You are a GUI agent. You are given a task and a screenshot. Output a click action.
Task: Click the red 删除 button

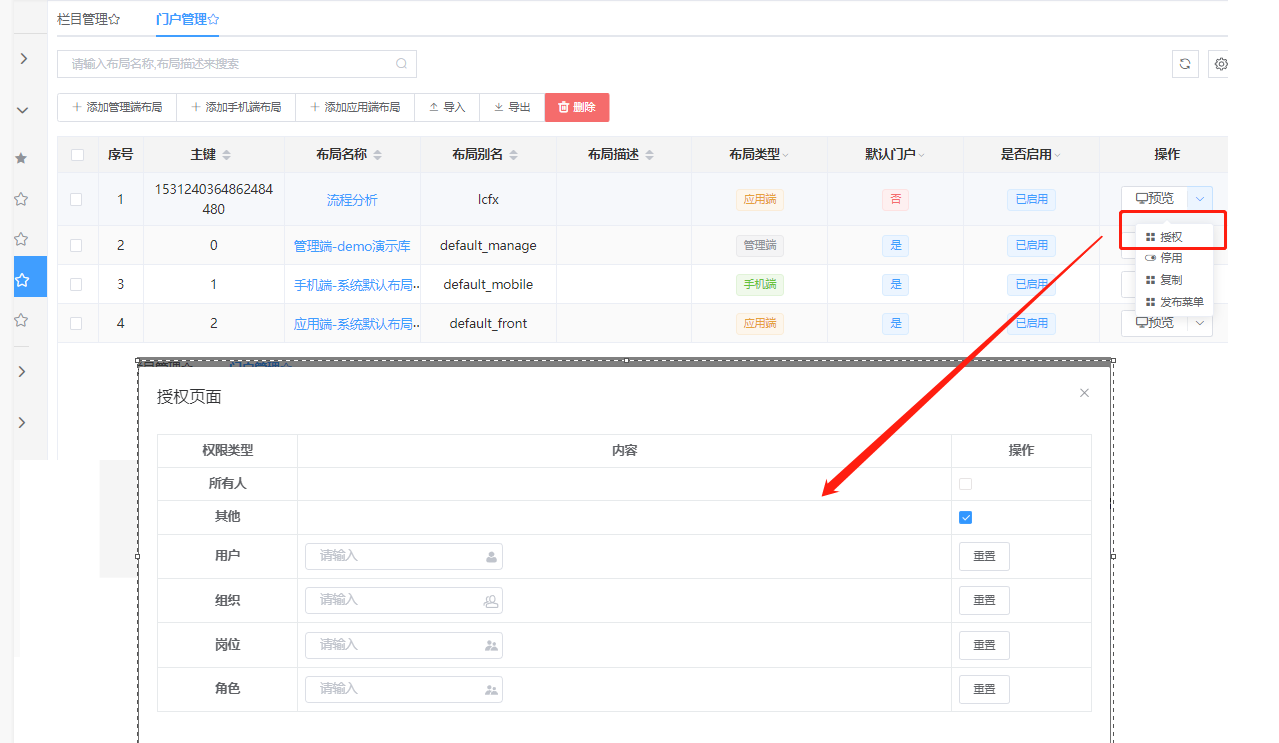(x=576, y=107)
